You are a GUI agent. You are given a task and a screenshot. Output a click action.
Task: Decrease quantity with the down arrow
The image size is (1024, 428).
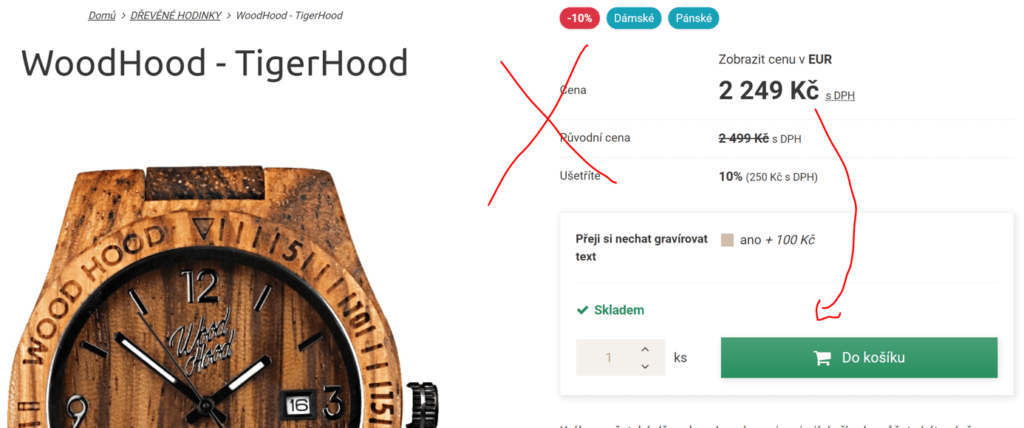pos(645,367)
